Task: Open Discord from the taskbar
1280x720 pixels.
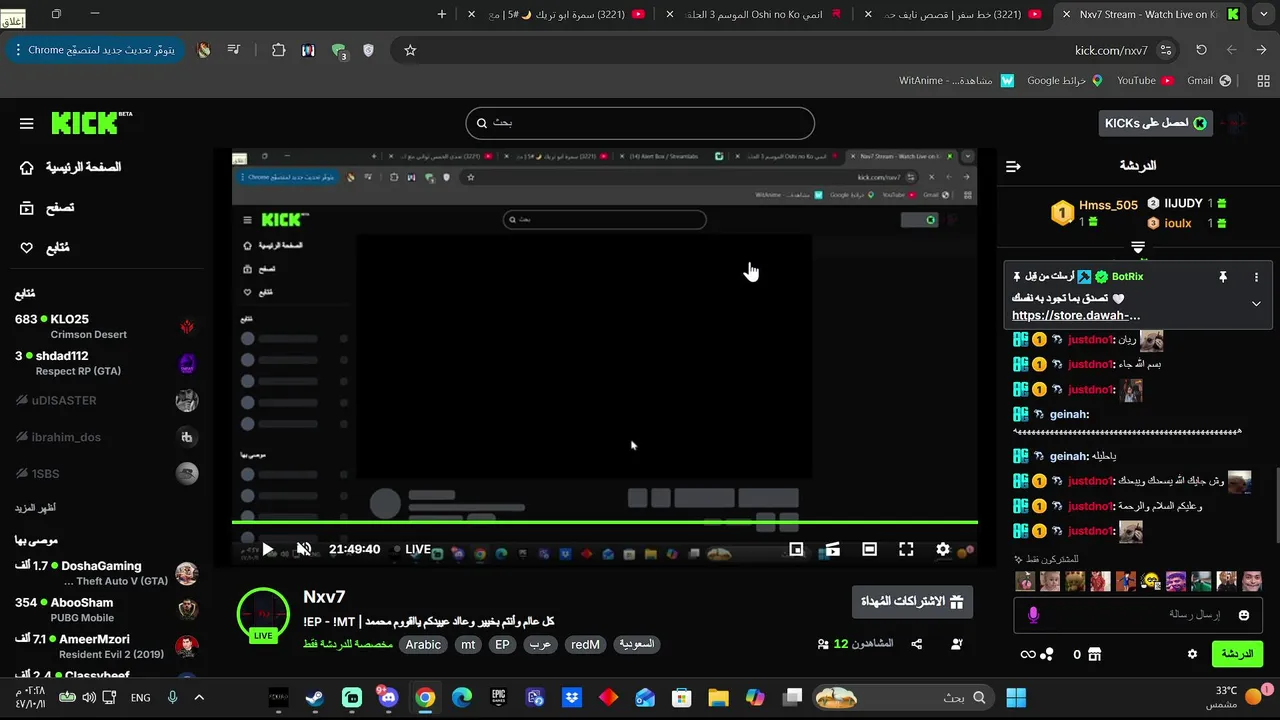Action: [388, 697]
